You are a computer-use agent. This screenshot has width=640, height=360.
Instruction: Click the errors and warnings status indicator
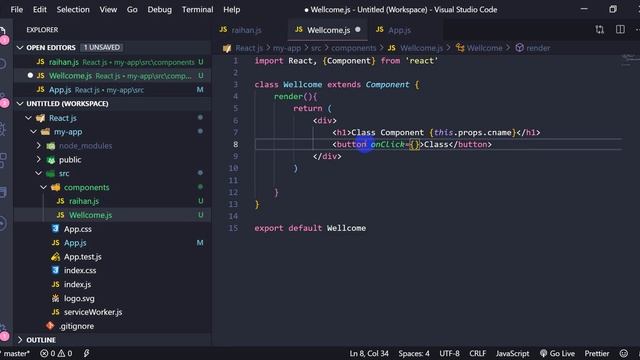(56, 353)
